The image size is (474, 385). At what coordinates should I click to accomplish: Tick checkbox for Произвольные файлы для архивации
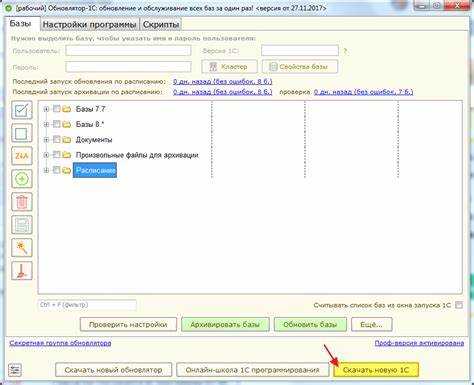[57, 155]
